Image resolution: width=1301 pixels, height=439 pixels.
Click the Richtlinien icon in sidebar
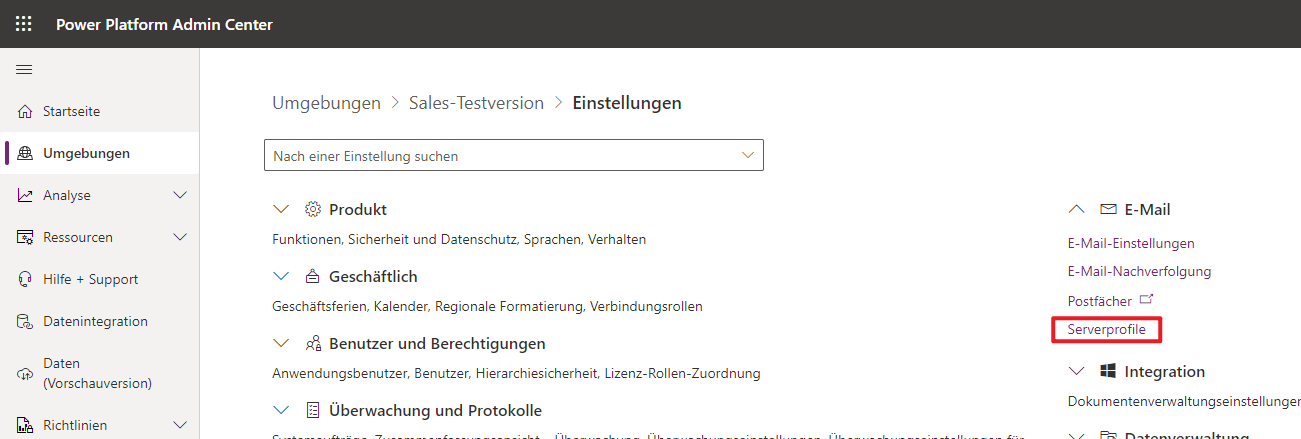[25, 425]
